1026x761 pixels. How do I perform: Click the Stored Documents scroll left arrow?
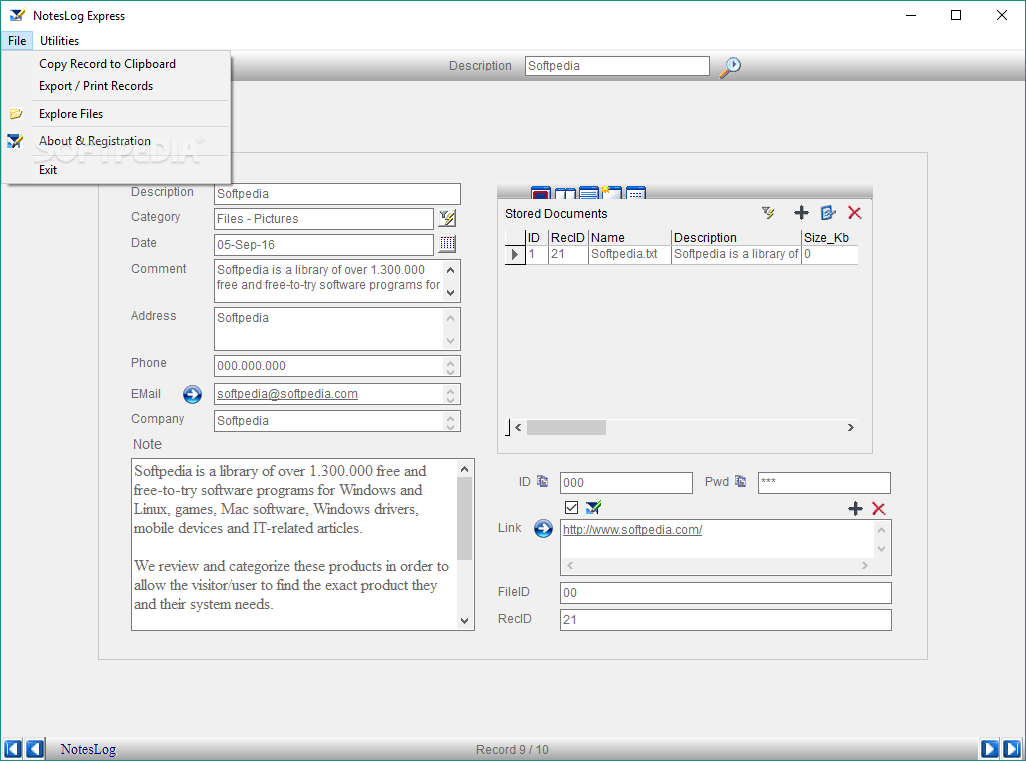click(518, 427)
